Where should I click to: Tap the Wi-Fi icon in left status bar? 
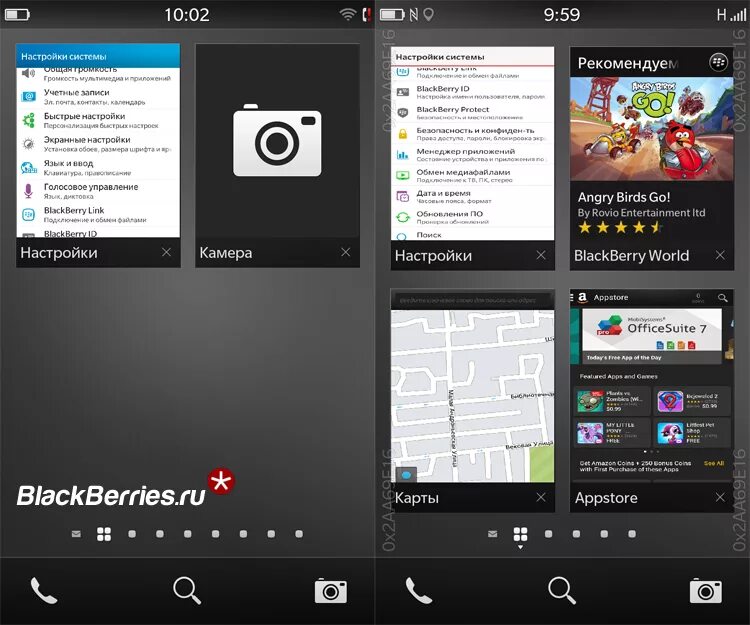coord(348,14)
